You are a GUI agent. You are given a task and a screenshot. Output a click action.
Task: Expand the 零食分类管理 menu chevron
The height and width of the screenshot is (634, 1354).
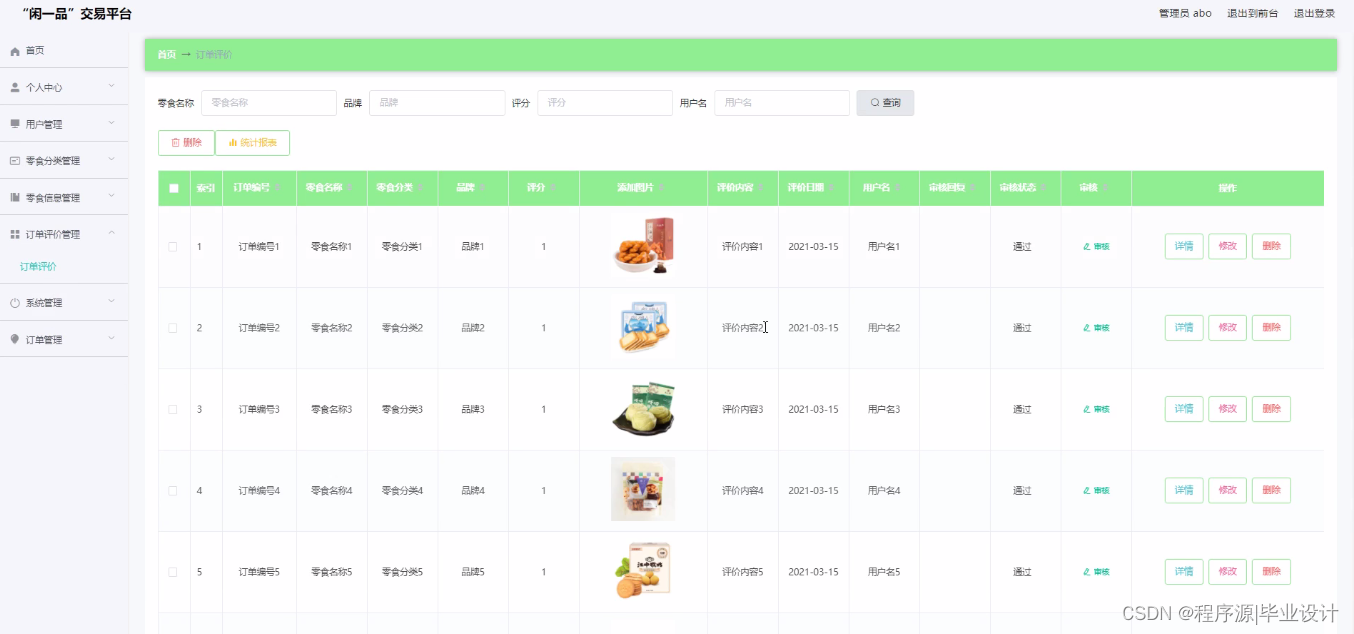point(111,160)
